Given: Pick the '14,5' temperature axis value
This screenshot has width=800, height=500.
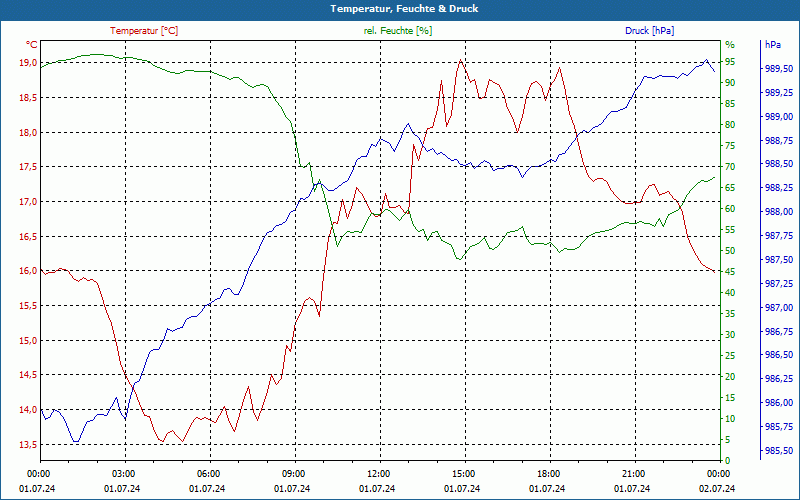Looking at the screenshot, I should point(28,375).
